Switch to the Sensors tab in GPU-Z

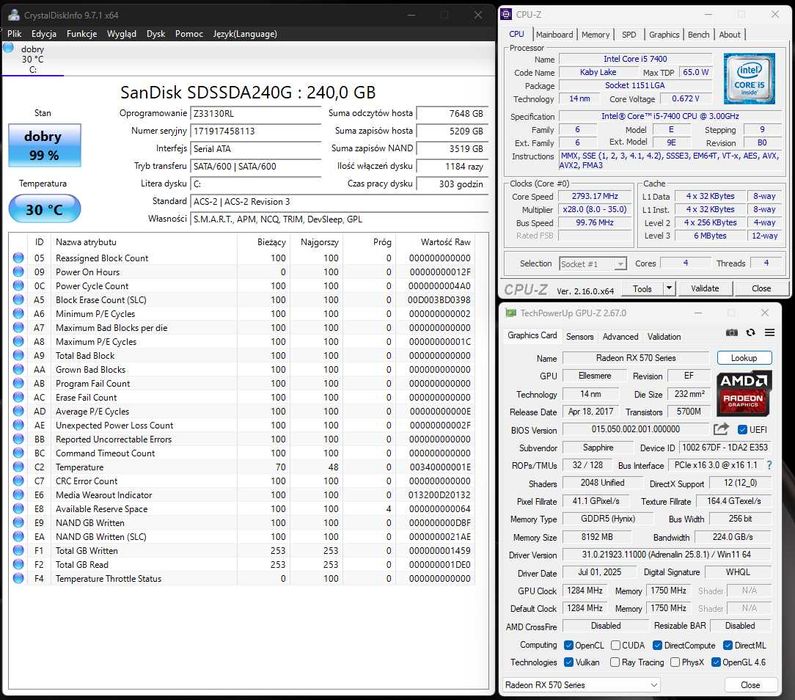tap(580, 337)
